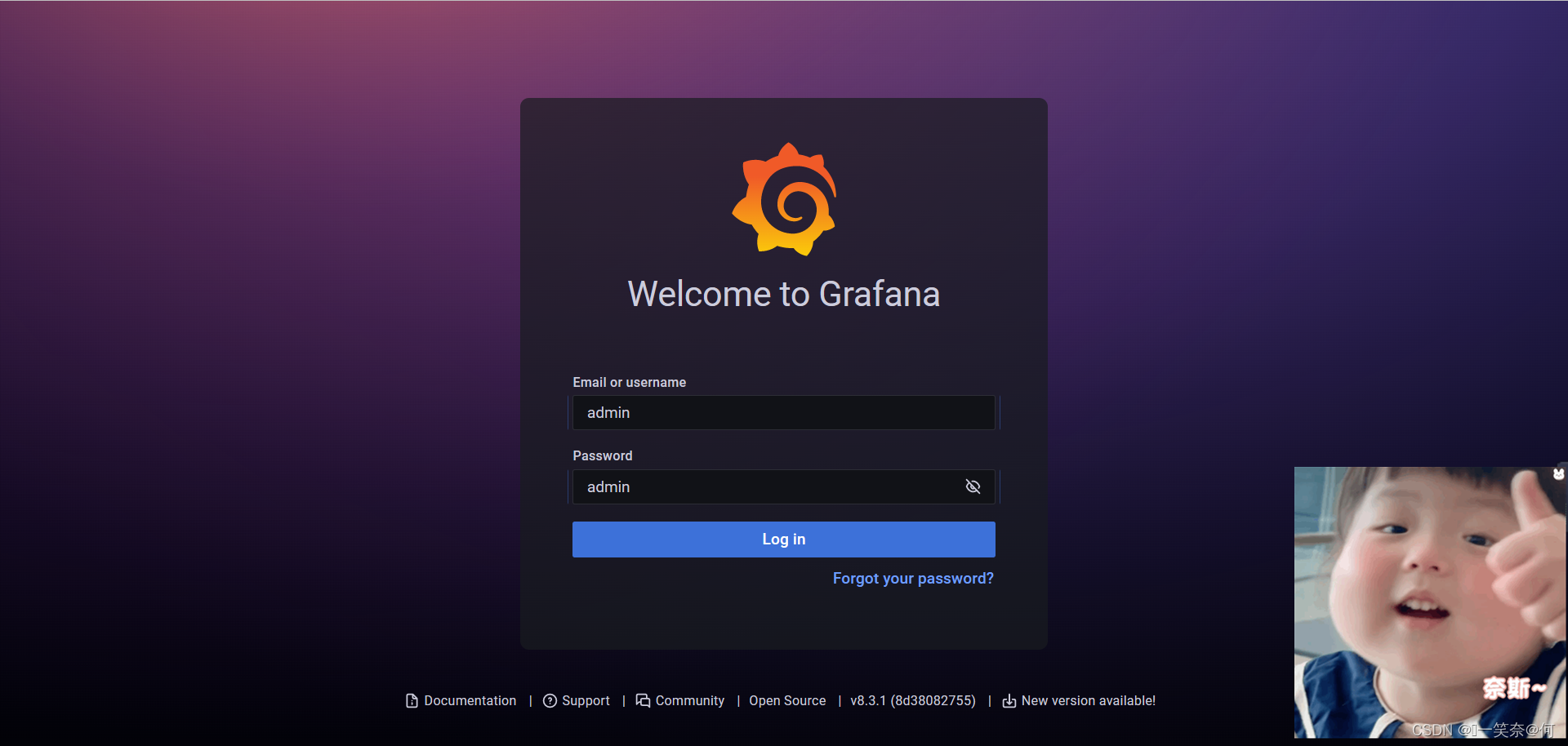Click the Password field label
The image size is (1568, 746).
[x=603, y=456]
